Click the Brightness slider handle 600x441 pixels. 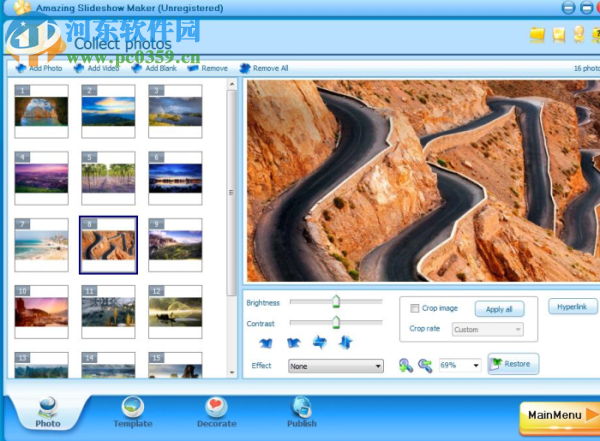[336, 302]
